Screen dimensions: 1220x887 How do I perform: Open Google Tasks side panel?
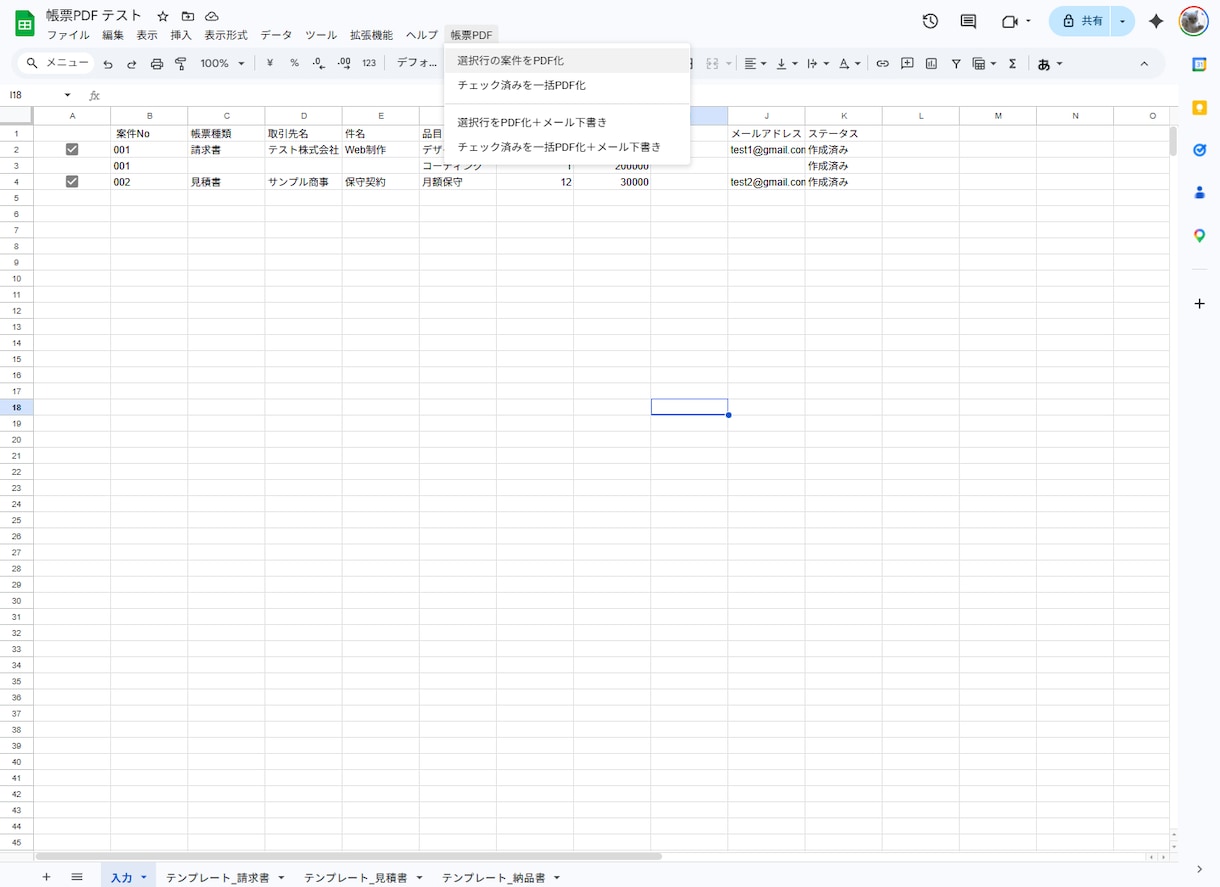(1199, 150)
